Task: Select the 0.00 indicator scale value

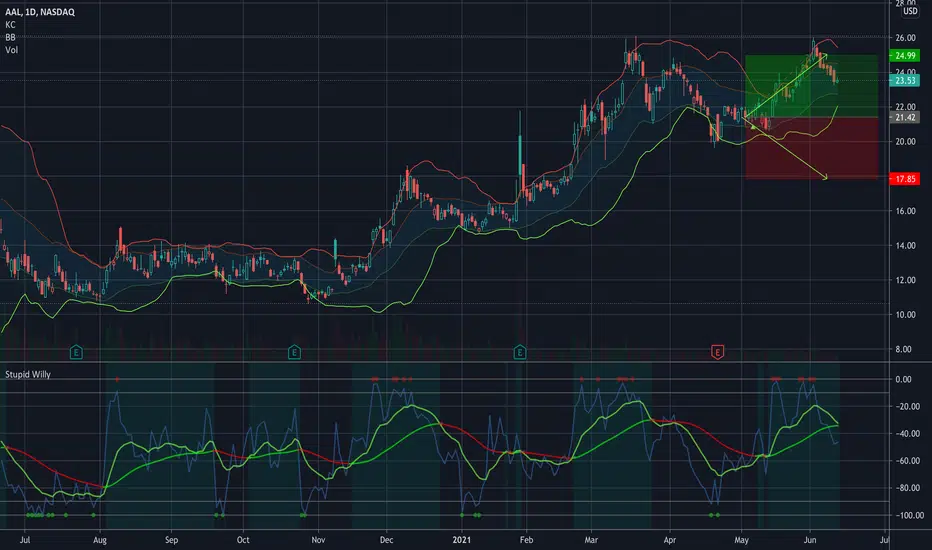Action: (903, 379)
